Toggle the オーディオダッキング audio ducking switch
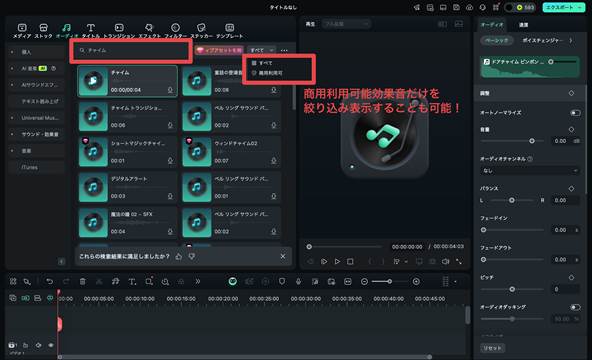The width and height of the screenshot is (592, 360). point(575,307)
